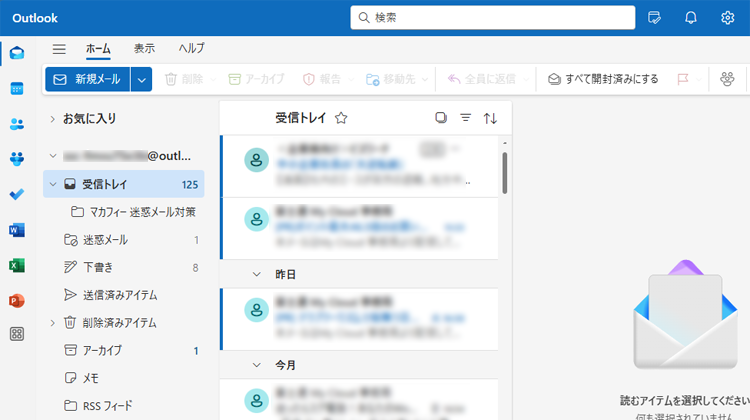Open the 新規メール dropdown arrow
The image size is (750, 420).
coord(142,79)
